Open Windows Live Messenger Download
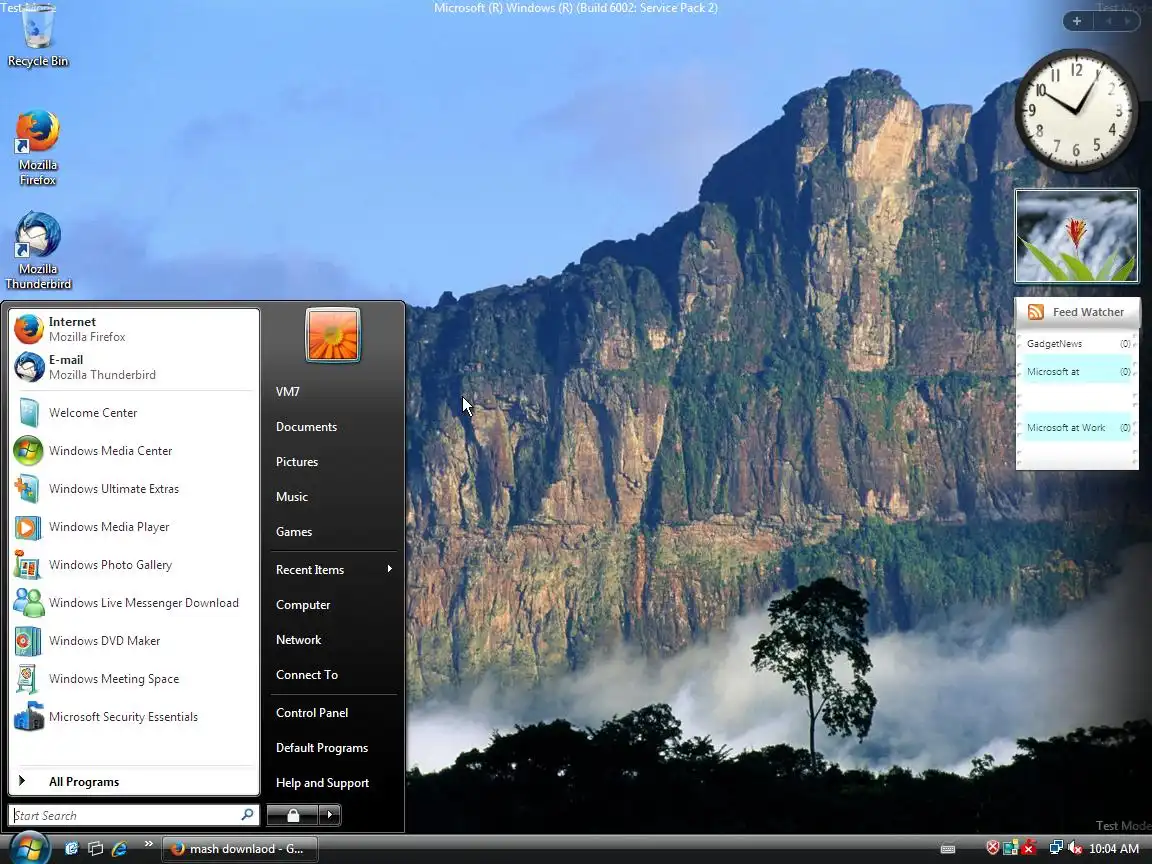 pyautogui.click(x=134, y=603)
